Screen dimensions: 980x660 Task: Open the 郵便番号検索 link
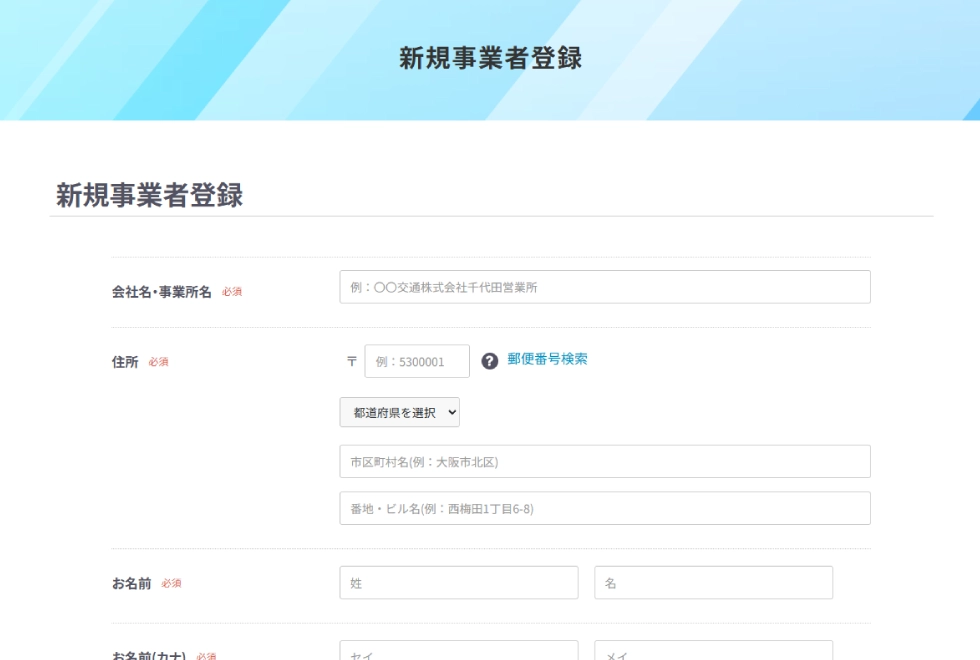547,360
